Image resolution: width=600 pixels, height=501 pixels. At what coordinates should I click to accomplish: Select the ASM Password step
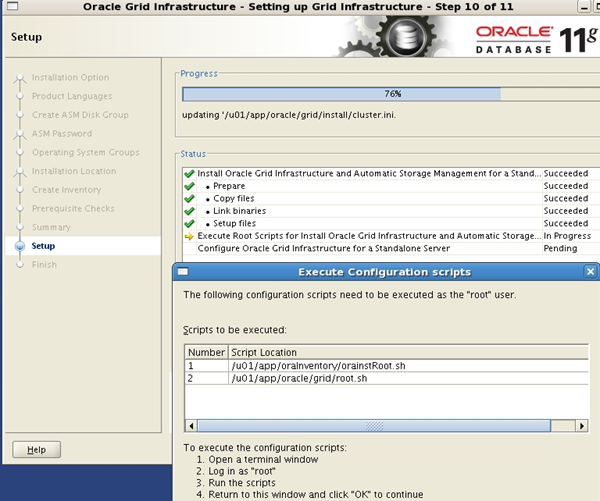[62, 134]
